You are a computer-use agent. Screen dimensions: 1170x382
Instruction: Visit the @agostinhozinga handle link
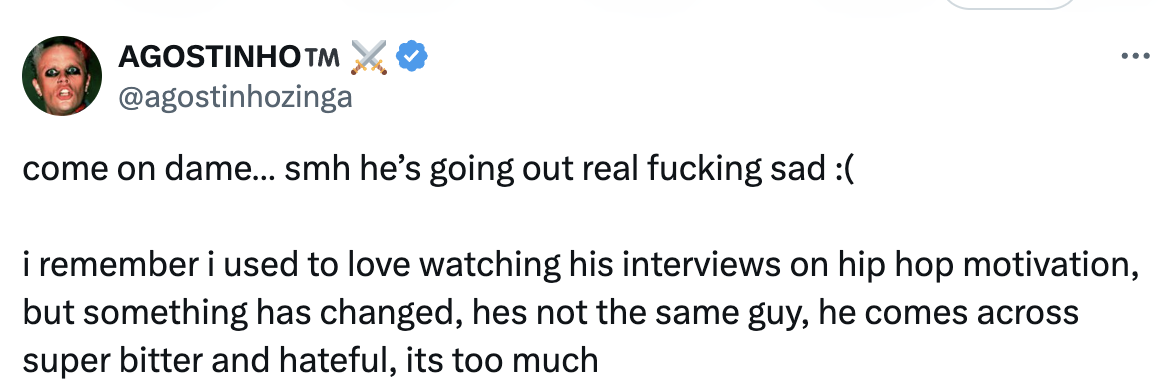tap(235, 97)
